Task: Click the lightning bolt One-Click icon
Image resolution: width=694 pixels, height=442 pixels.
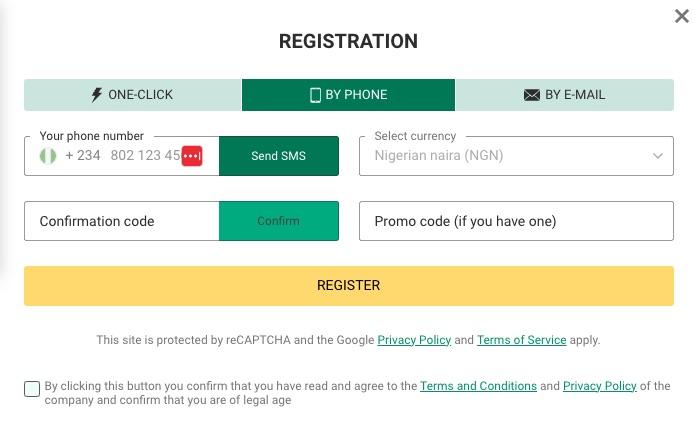Action: (96, 95)
